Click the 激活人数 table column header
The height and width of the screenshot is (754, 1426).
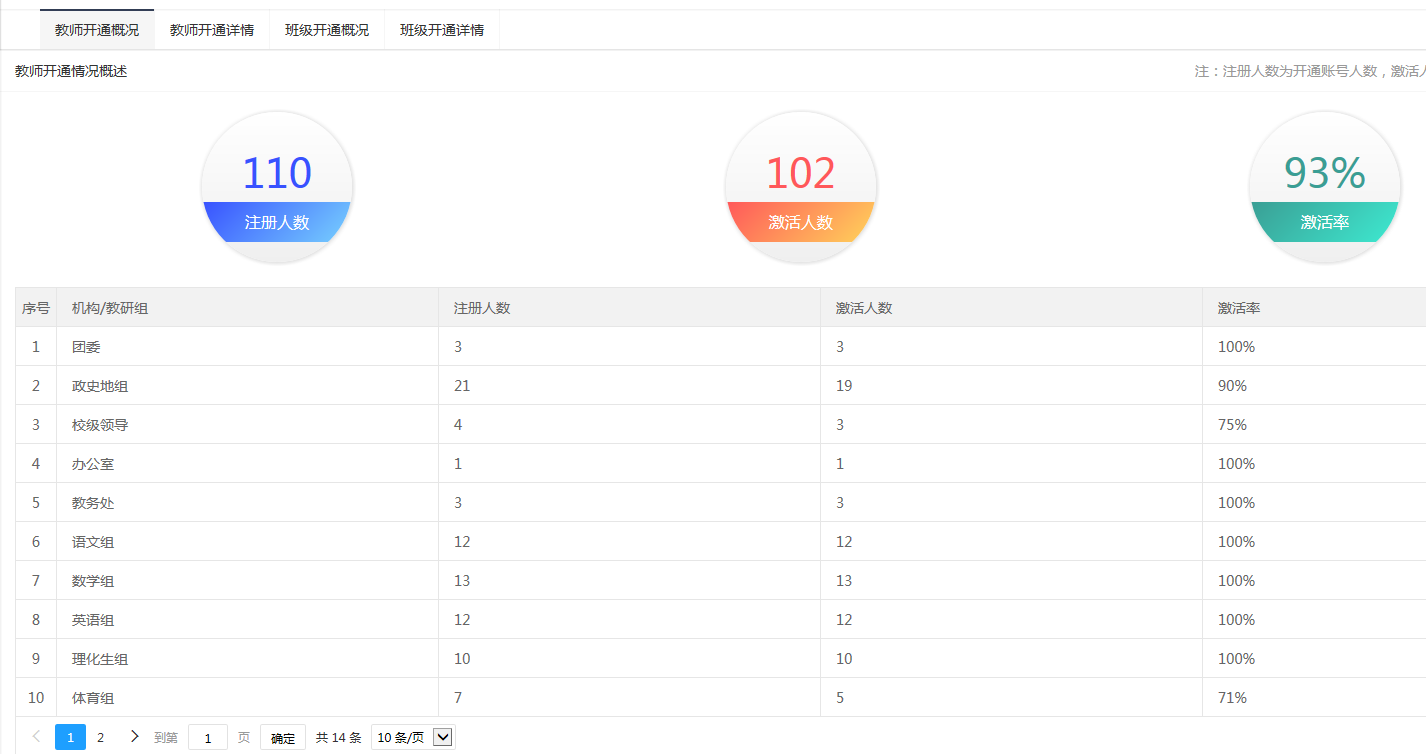(x=864, y=308)
